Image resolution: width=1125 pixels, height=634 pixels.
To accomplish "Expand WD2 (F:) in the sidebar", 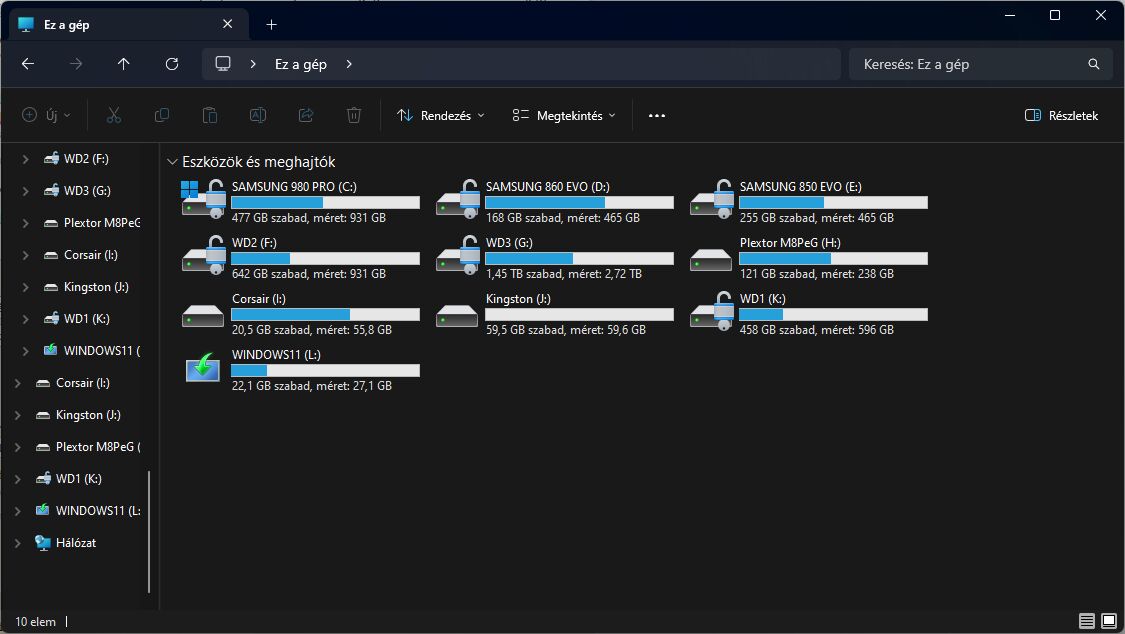I will (x=25, y=159).
